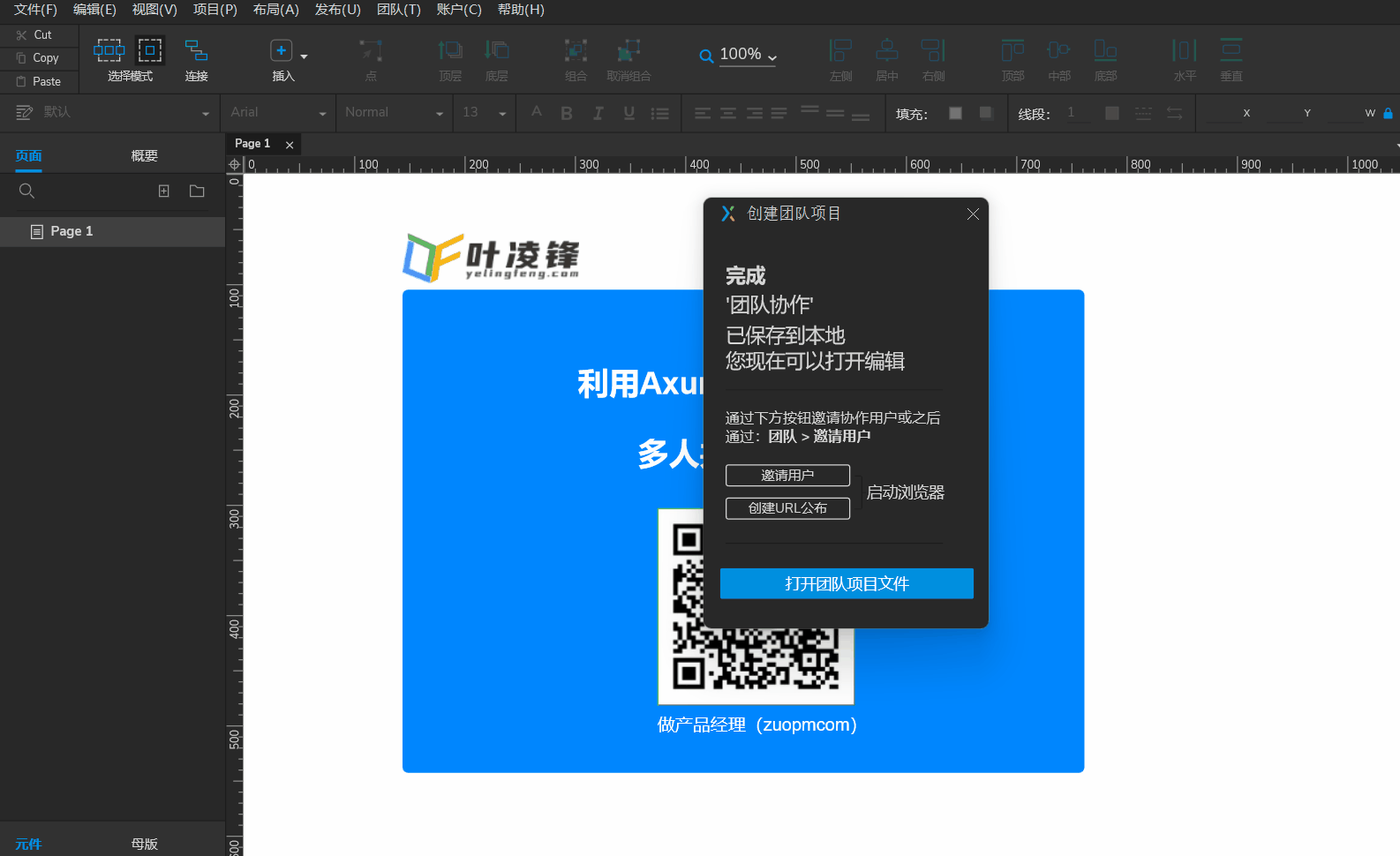Activate the 连接 connector tool
The image size is (1400, 856).
tap(196, 59)
